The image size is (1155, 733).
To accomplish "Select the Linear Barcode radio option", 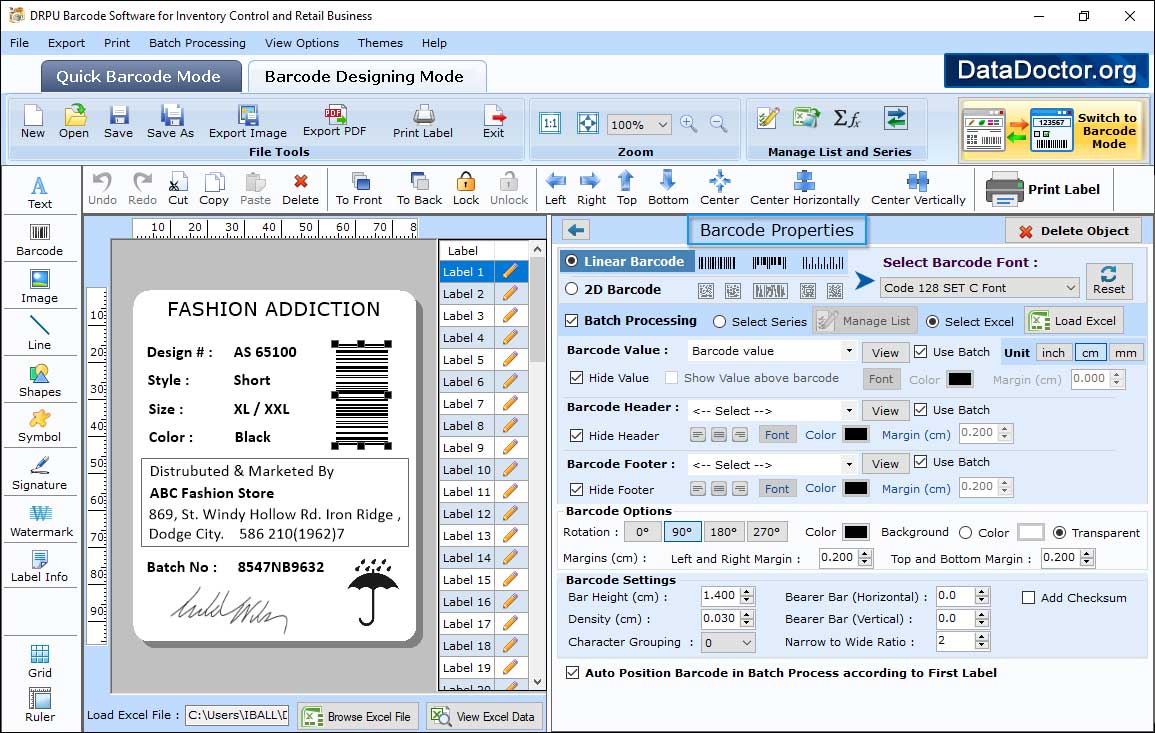I will coord(572,261).
